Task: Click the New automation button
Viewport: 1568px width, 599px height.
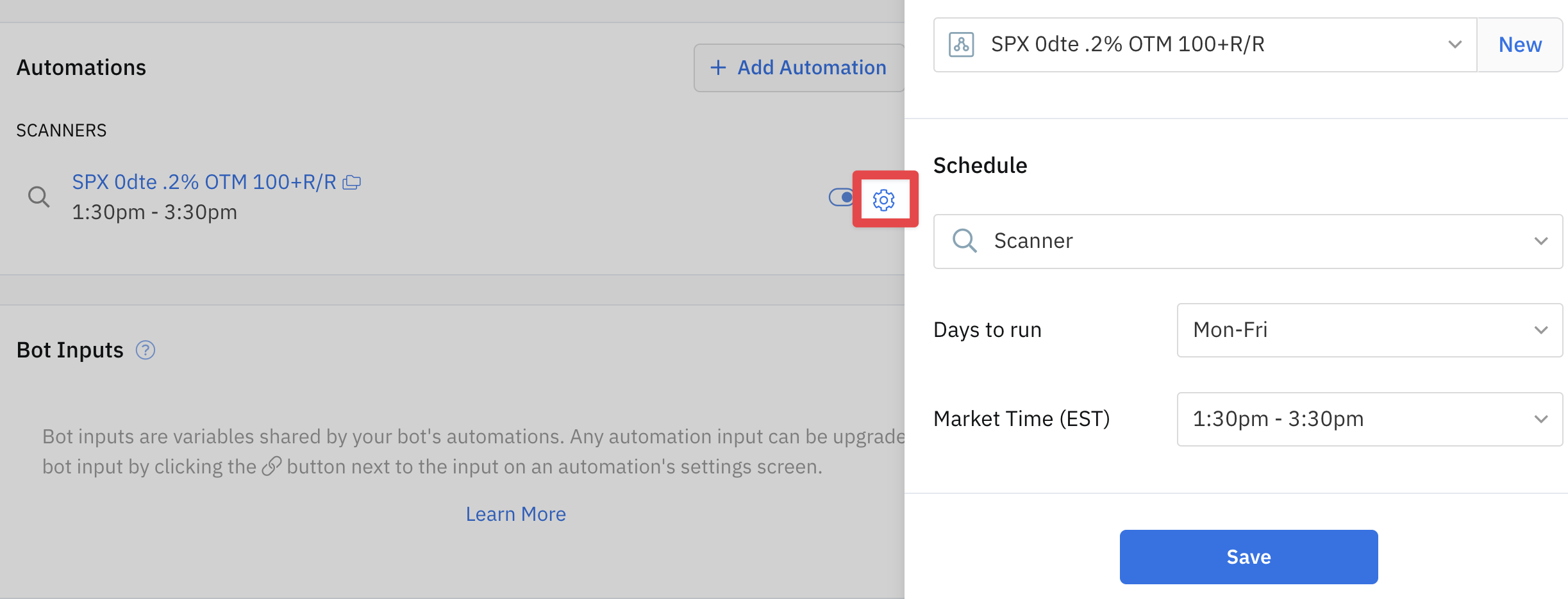Action: click(1519, 45)
